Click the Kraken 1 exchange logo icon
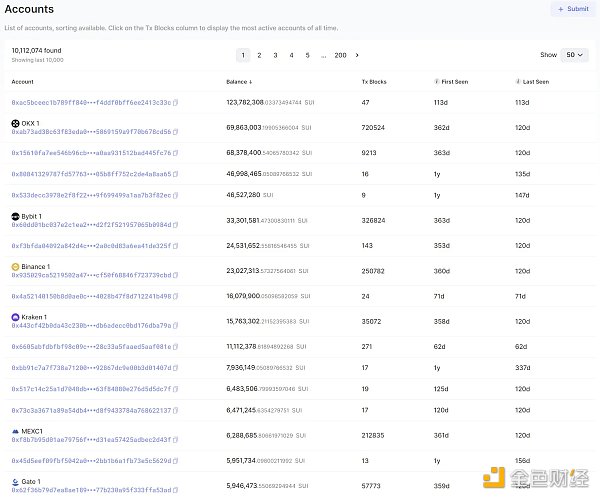Screen dimensions: 600x499 (x=15, y=317)
